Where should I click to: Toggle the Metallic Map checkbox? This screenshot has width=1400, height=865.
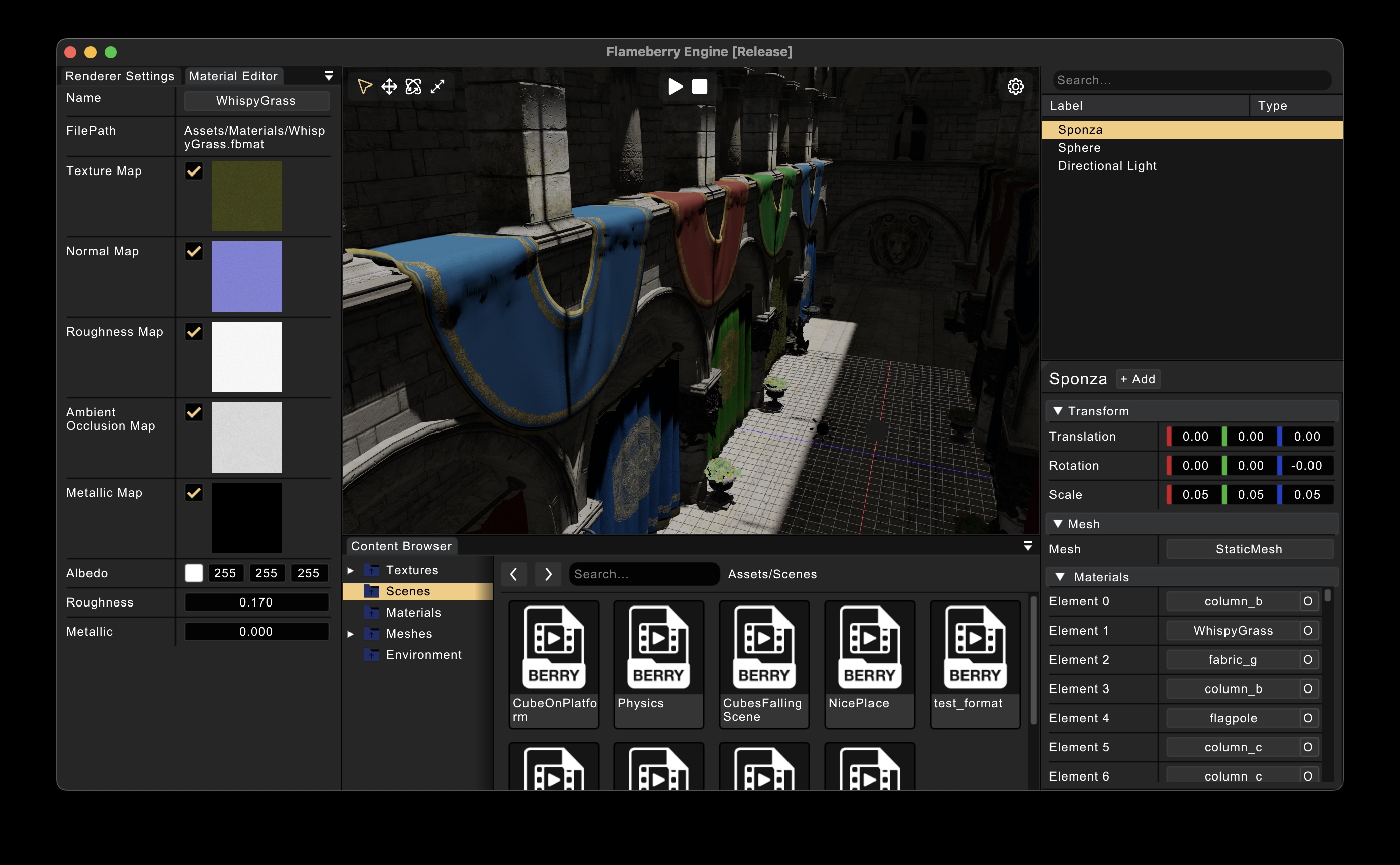[194, 493]
